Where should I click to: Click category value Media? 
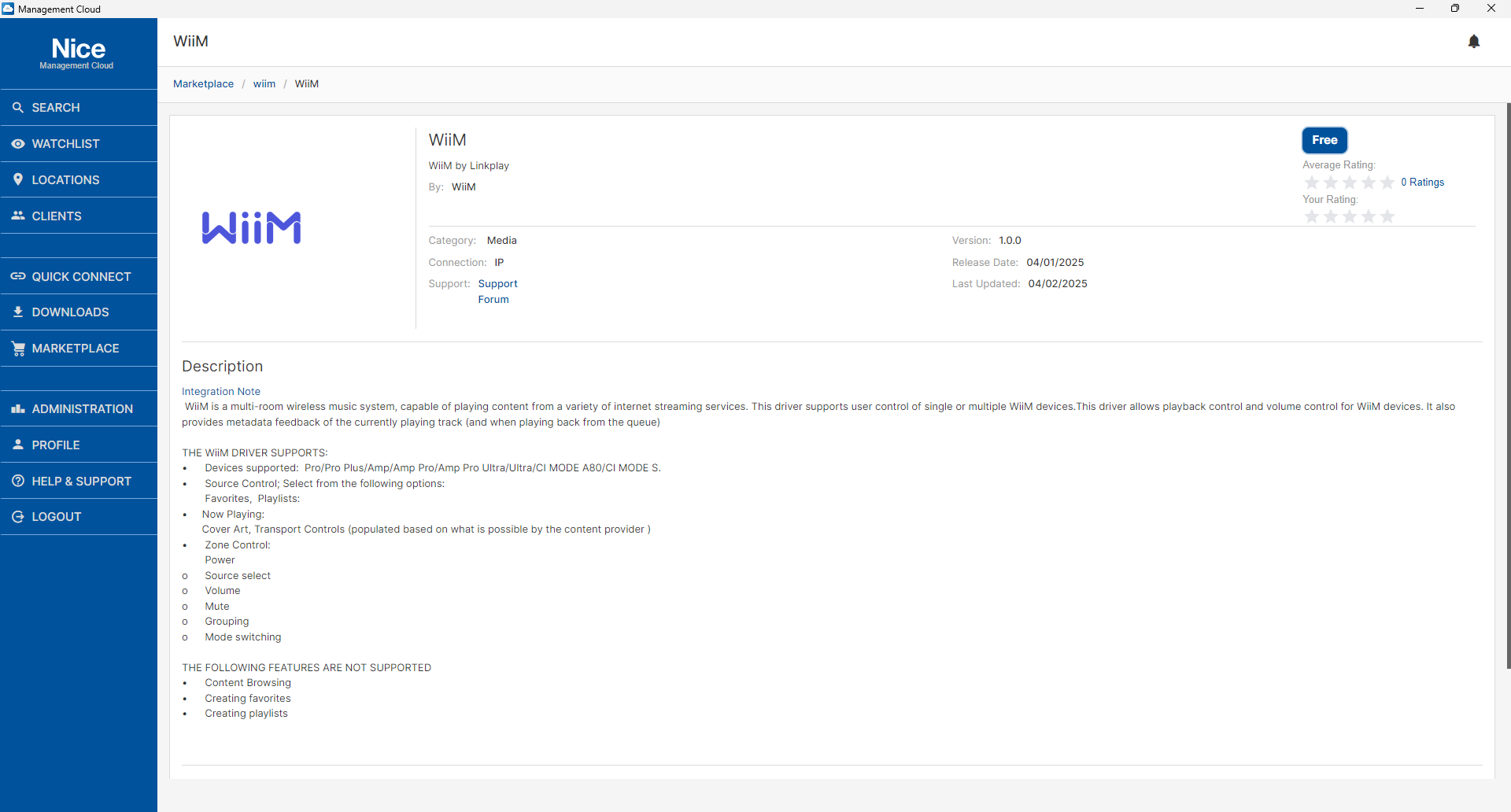point(502,240)
